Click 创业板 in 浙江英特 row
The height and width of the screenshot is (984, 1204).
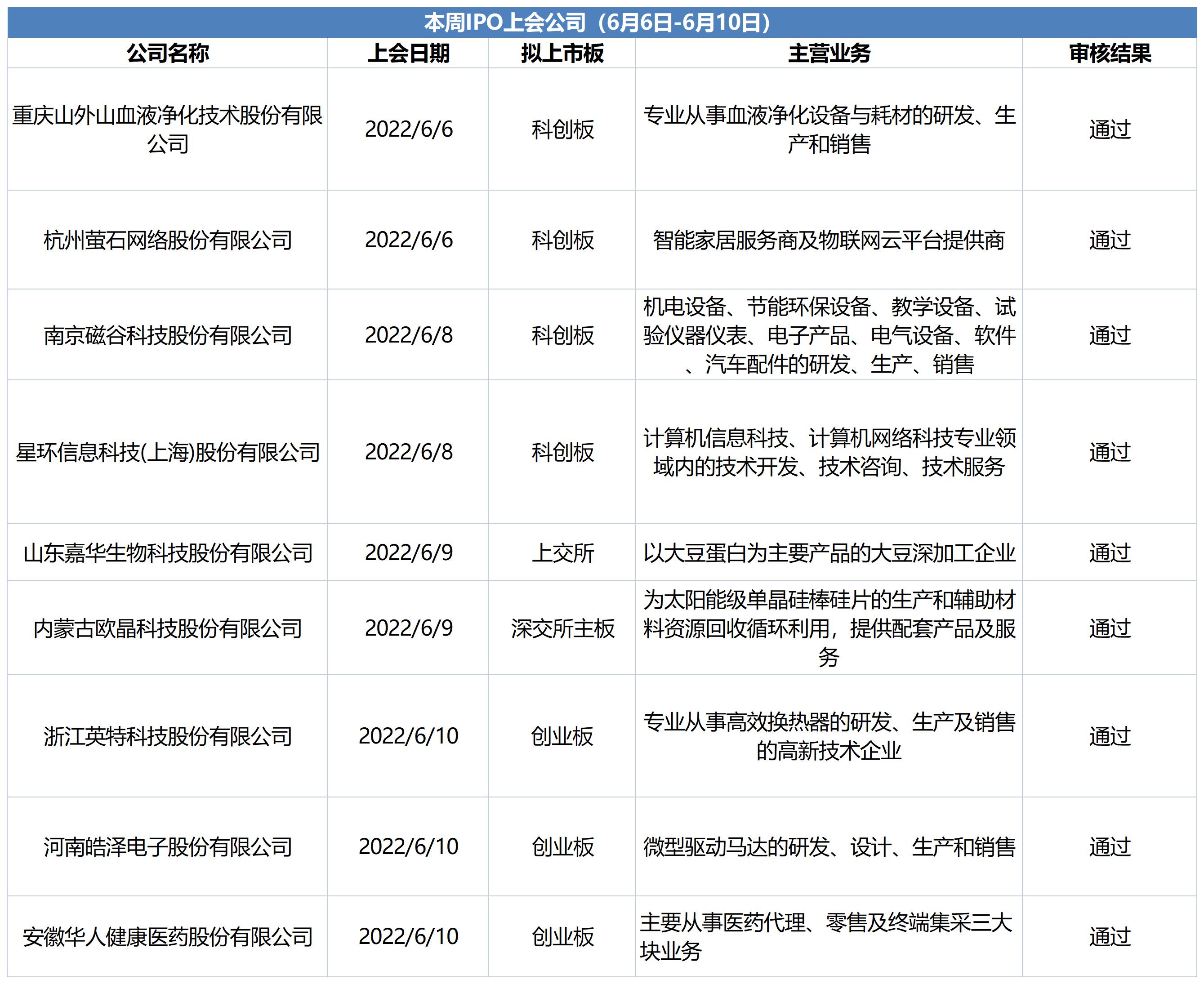562,736
